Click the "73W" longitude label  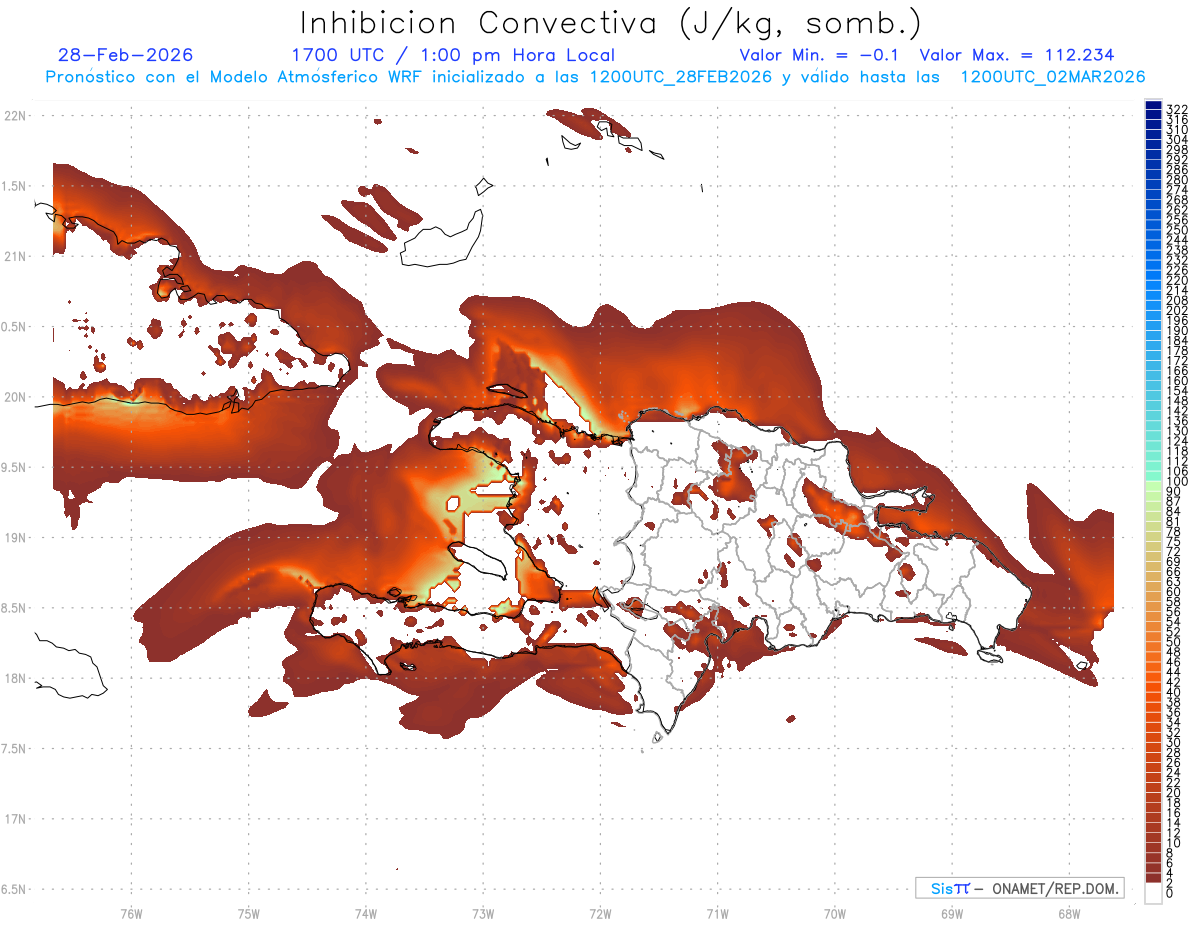pos(483,913)
